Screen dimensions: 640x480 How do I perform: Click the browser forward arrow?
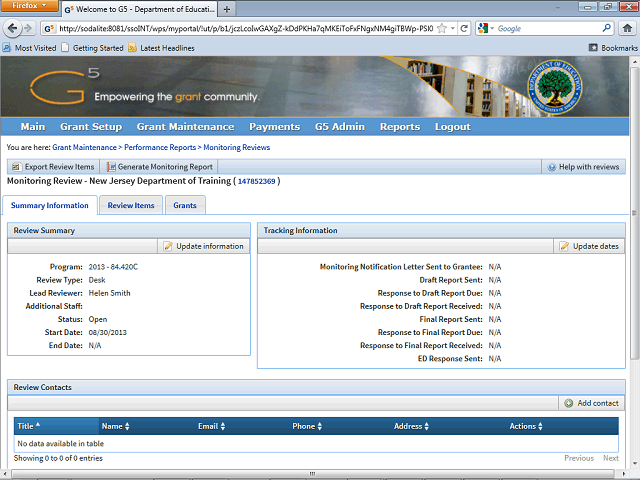click(28, 29)
